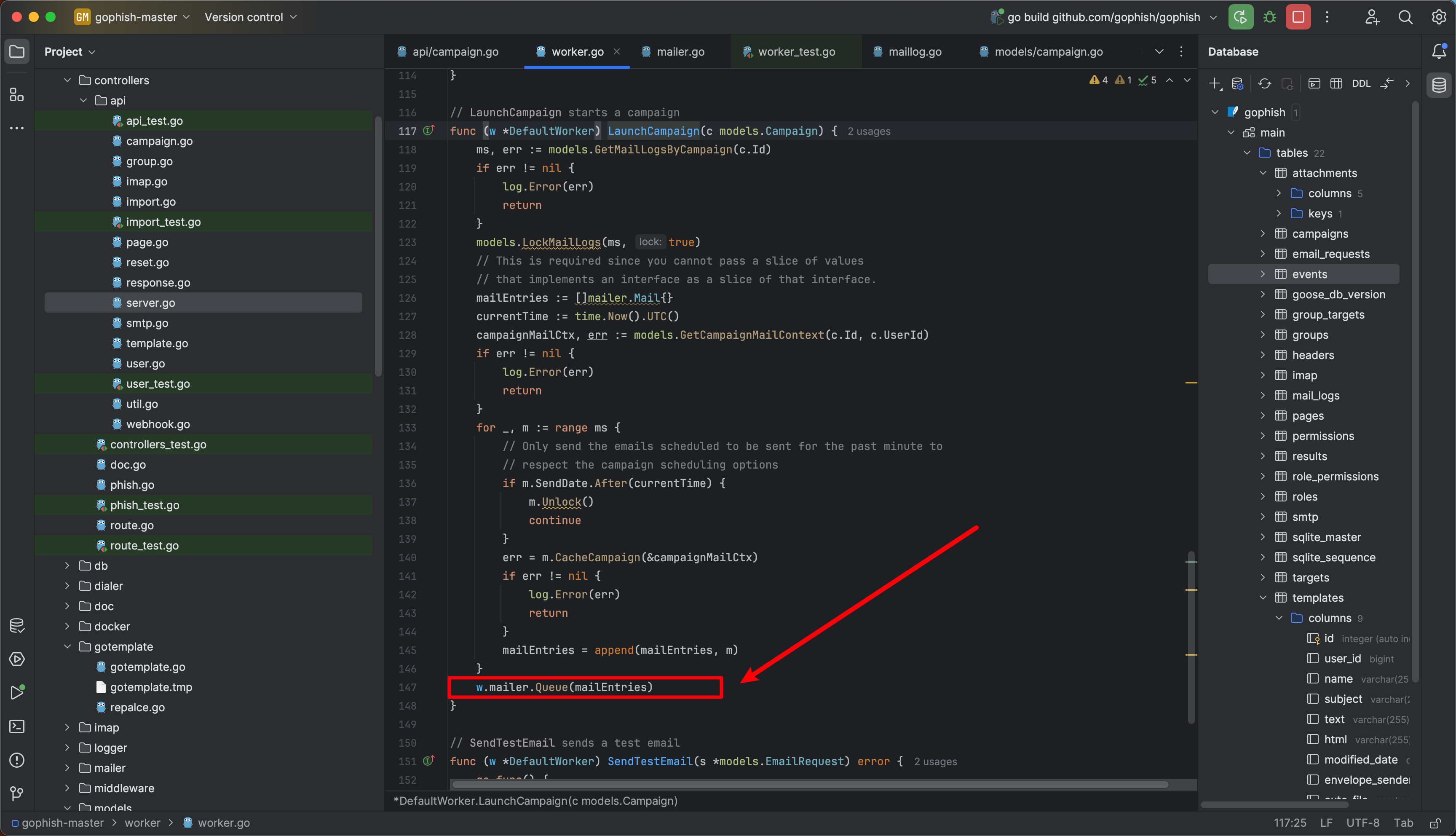The width and height of the screenshot is (1456, 836).
Task: Expand the campaigns table node
Action: coord(1263,234)
